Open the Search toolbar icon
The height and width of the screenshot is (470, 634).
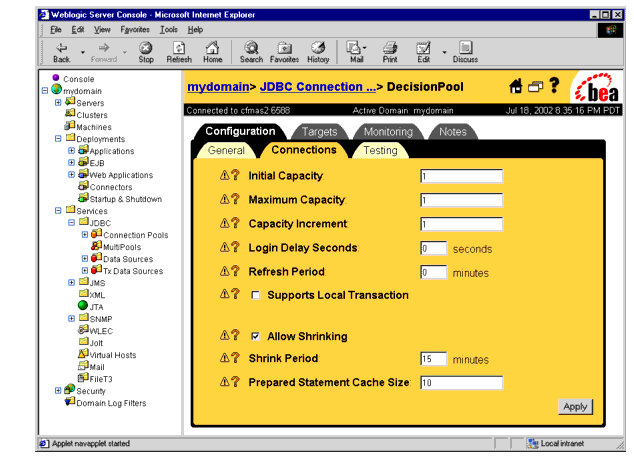251,53
